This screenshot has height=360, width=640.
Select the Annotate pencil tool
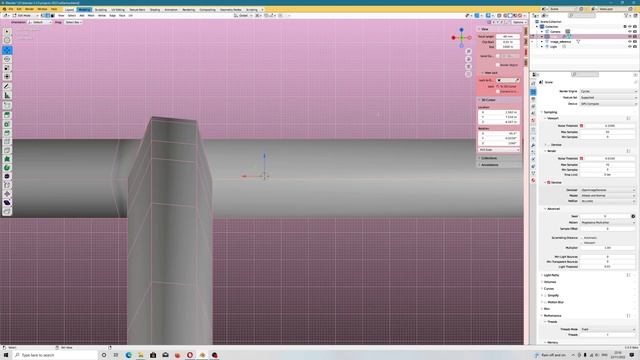(7, 86)
